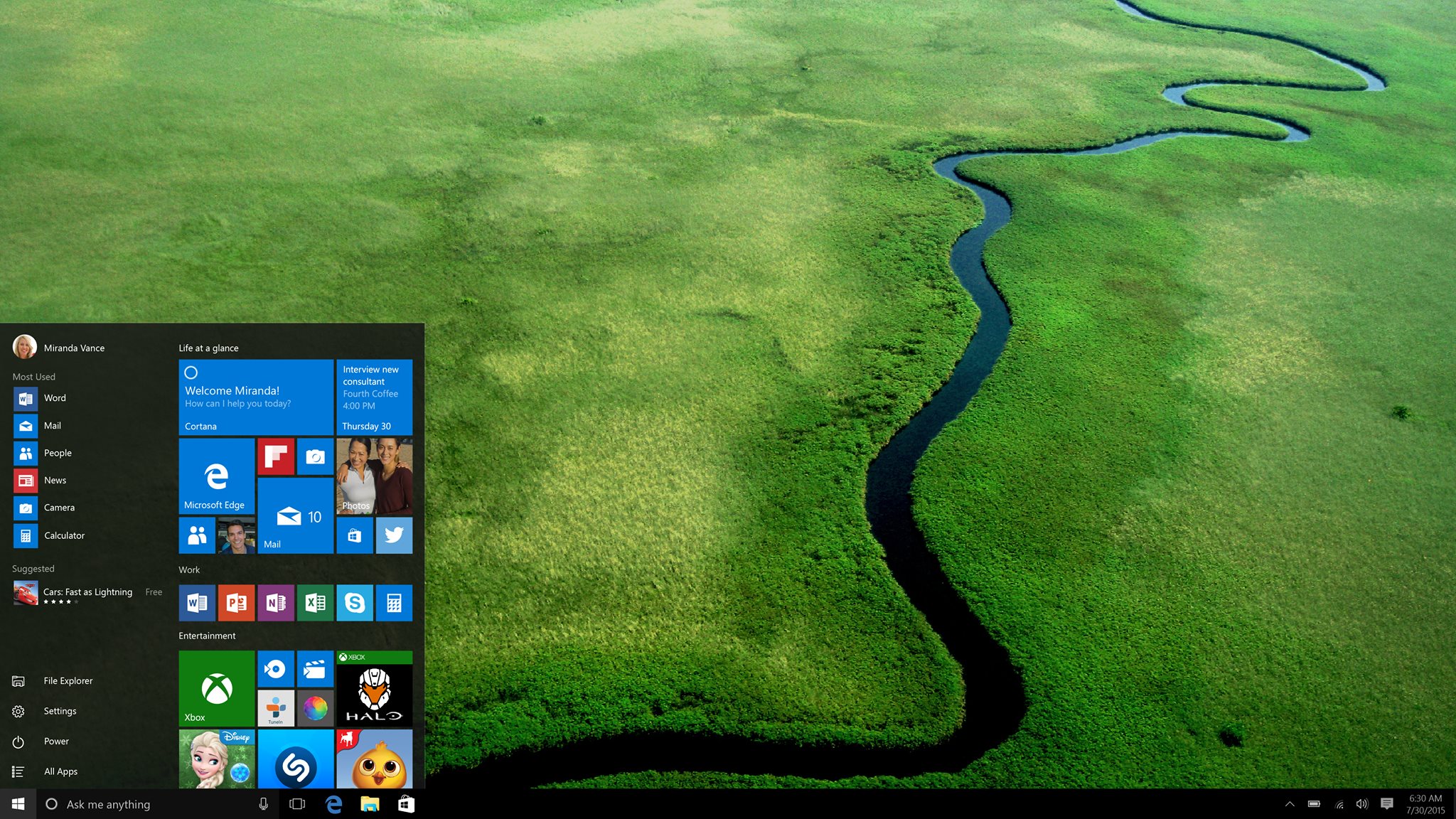Screen dimensions: 1456x819
Task: Open Task View on the taskbar
Action: click(296, 804)
